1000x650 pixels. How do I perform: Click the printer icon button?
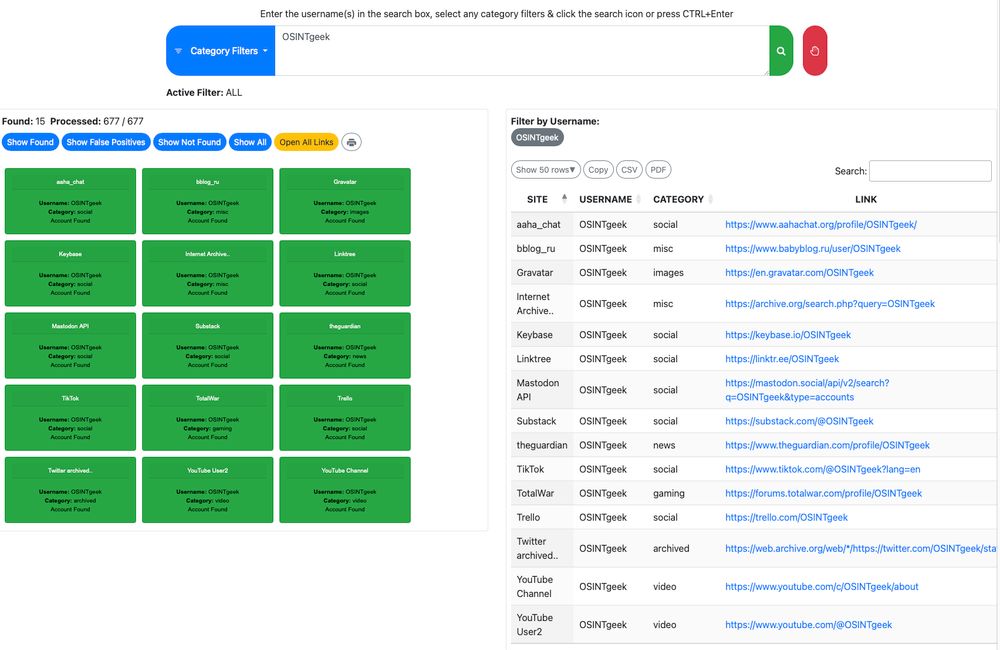(x=351, y=142)
